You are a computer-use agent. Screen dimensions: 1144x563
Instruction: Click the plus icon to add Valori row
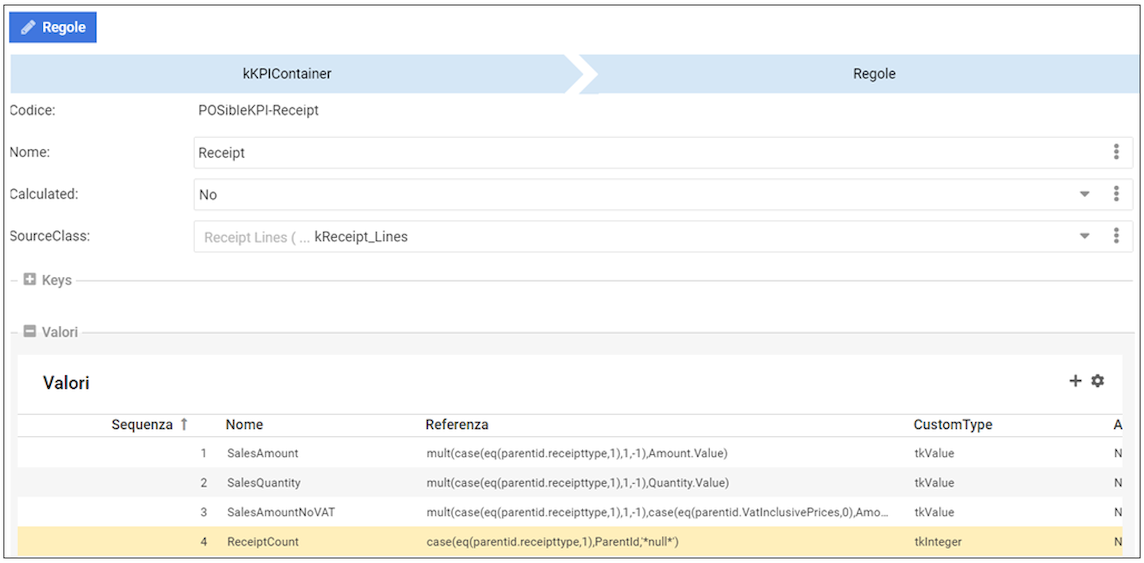pyautogui.click(x=1076, y=381)
